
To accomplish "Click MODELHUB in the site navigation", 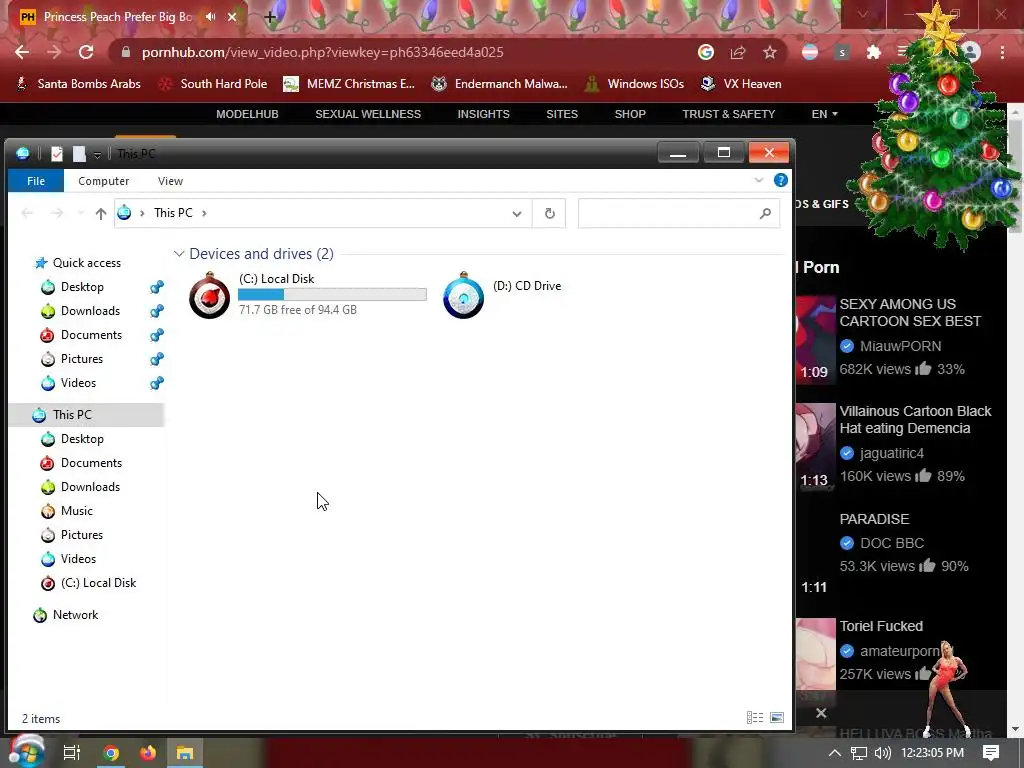I will (x=248, y=114).
